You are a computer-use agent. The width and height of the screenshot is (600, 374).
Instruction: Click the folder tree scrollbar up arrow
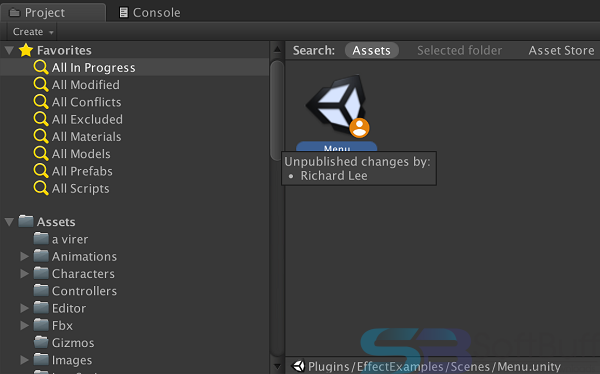(277, 49)
